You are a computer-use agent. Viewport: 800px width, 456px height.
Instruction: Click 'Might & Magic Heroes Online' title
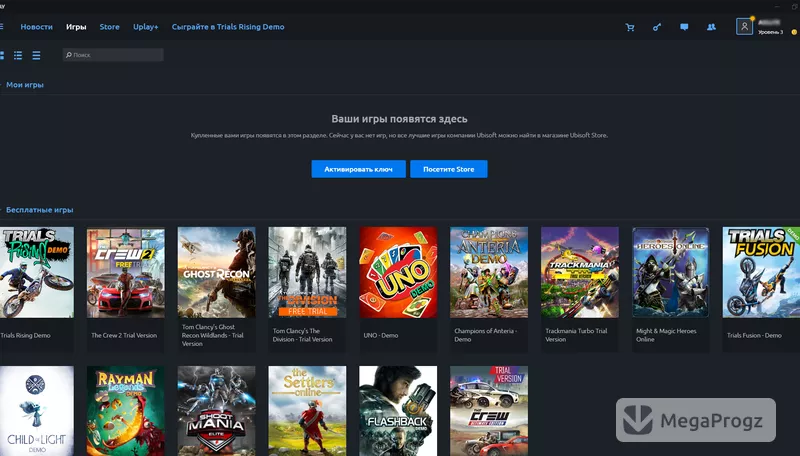click(x=666, y=335)
